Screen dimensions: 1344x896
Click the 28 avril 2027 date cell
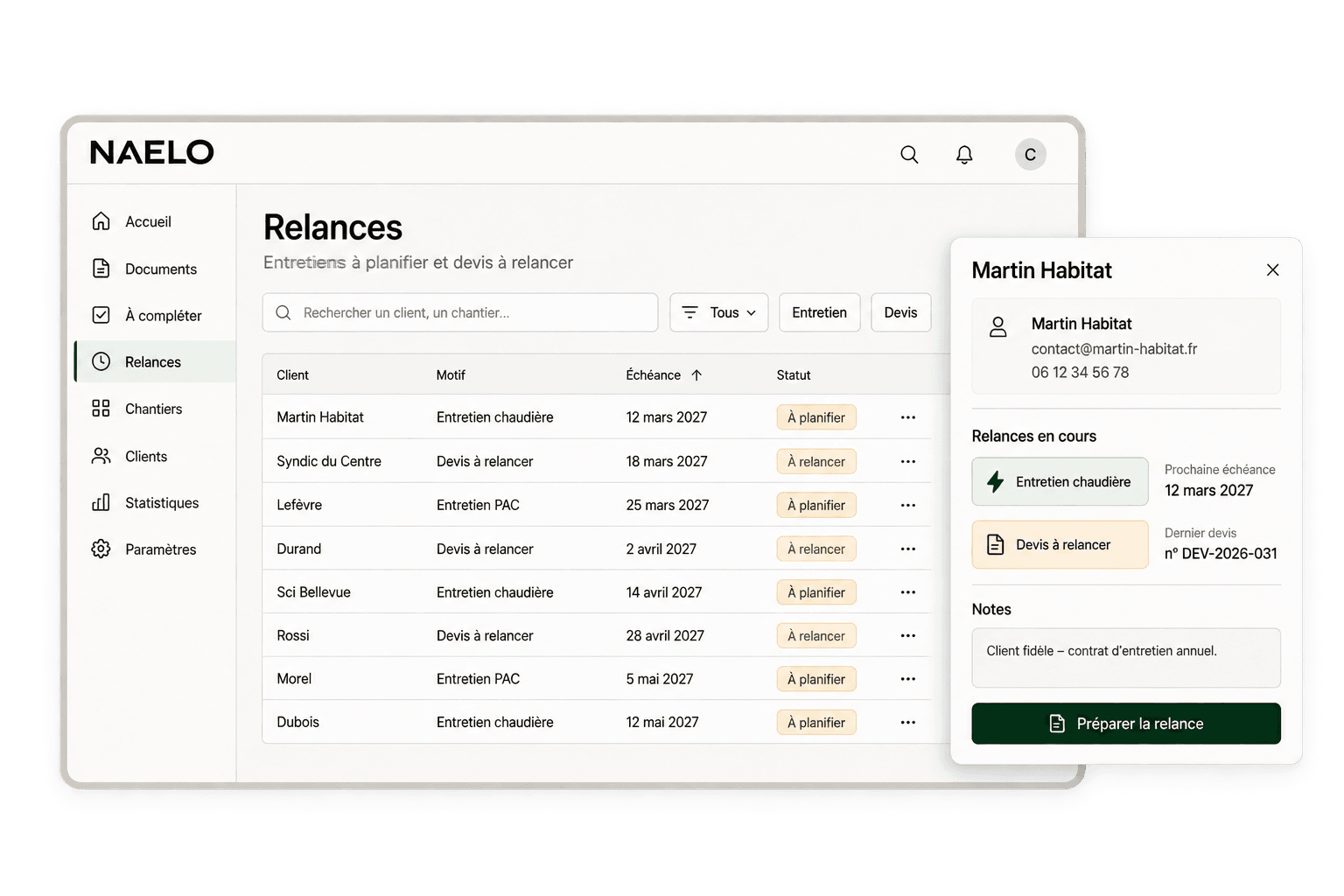click(665, 635)
